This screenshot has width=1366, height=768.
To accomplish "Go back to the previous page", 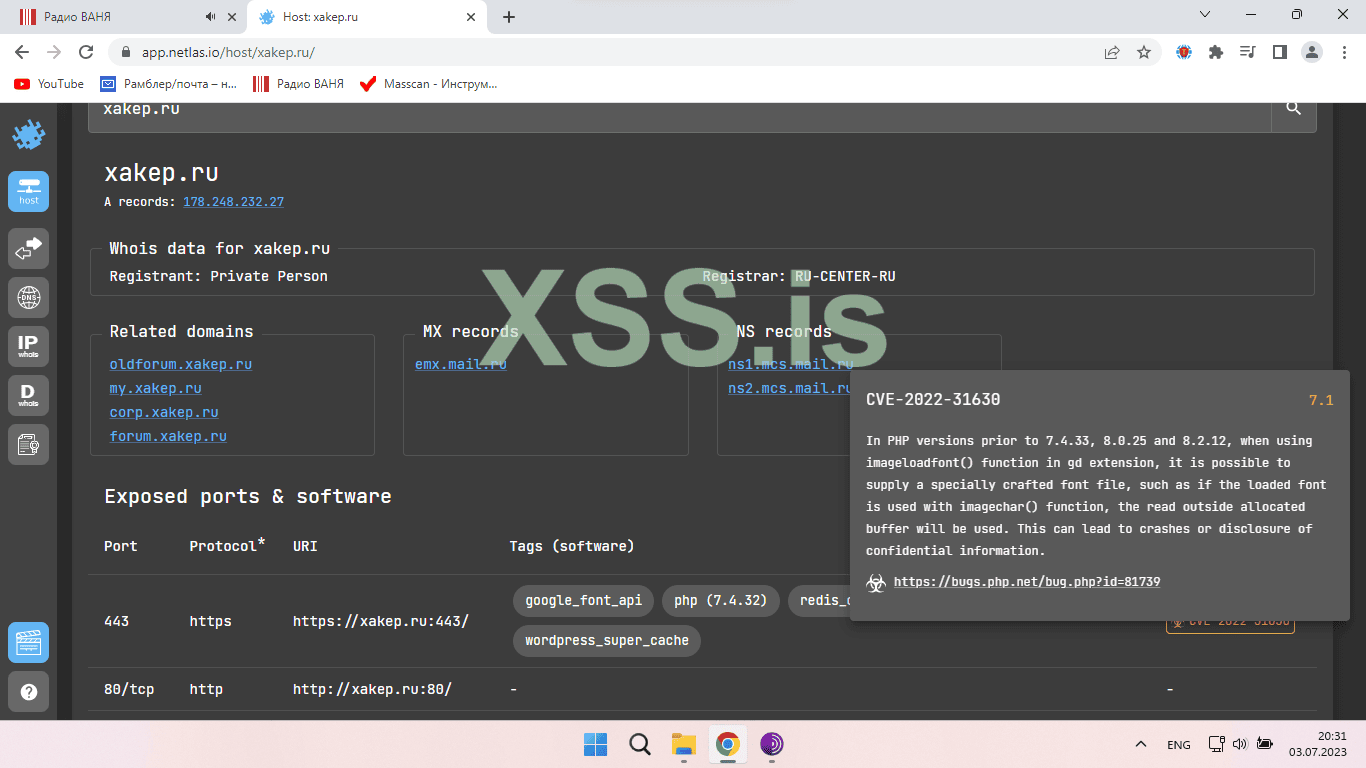I will click(22, 52).
